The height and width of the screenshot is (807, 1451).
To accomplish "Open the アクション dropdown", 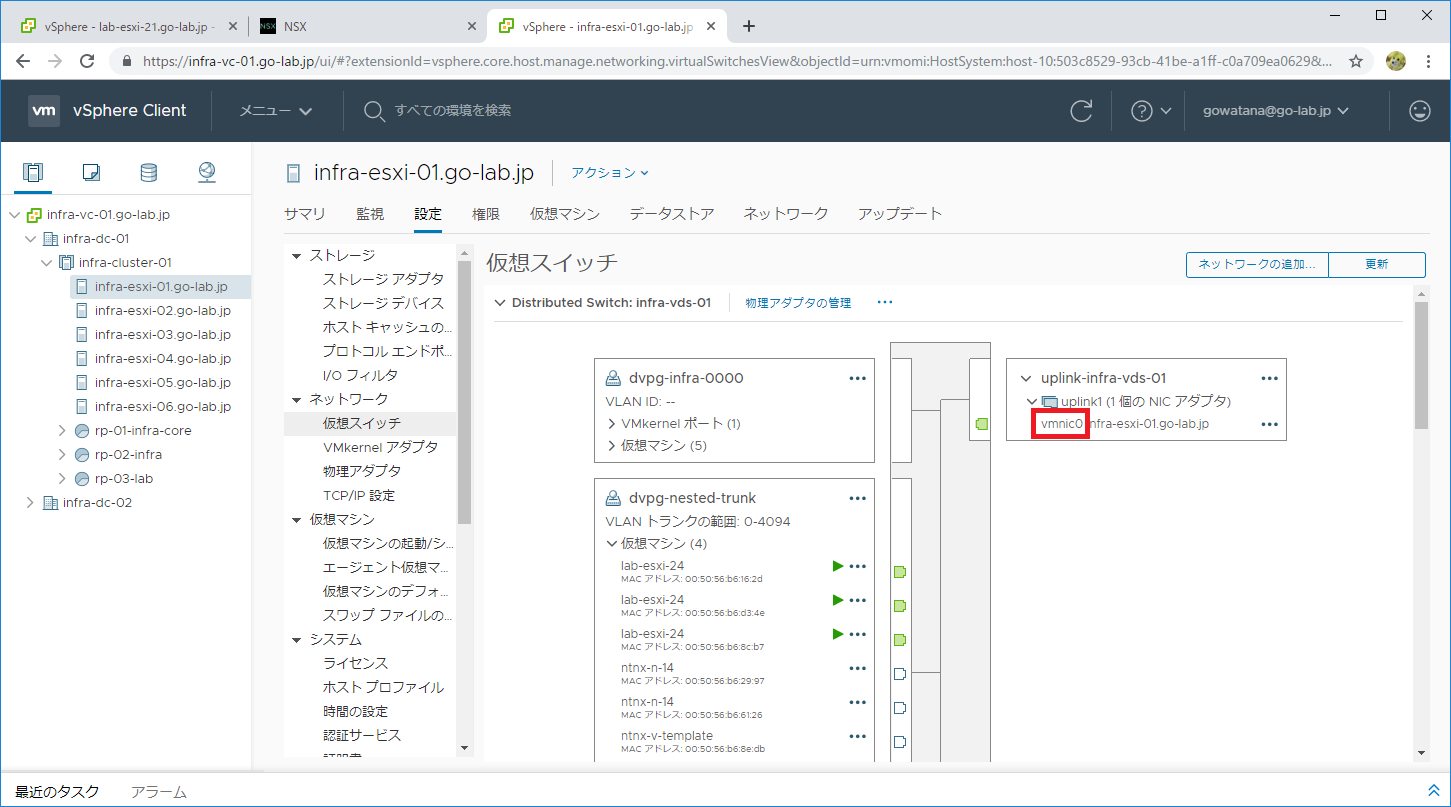I will [610, 172].
